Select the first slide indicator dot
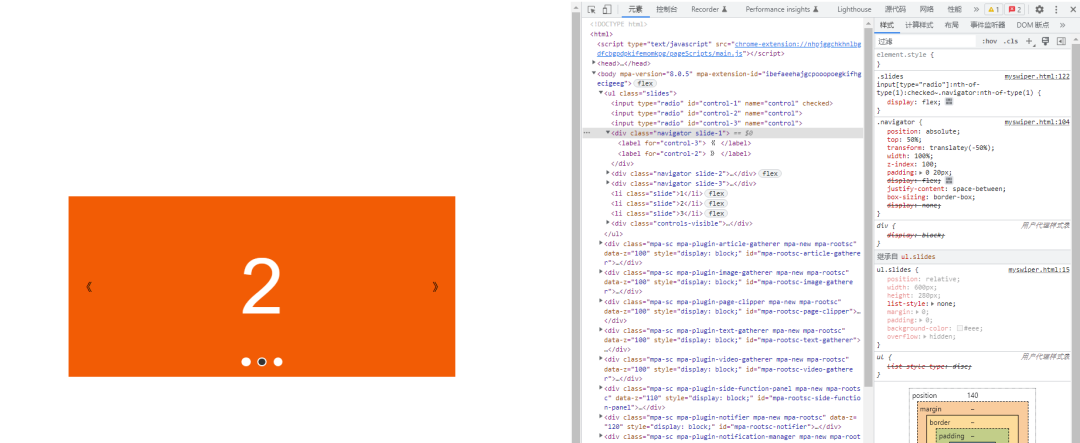Image resolution: width=1080 pixels, height=443 pixels. click(x=246, y=362)
